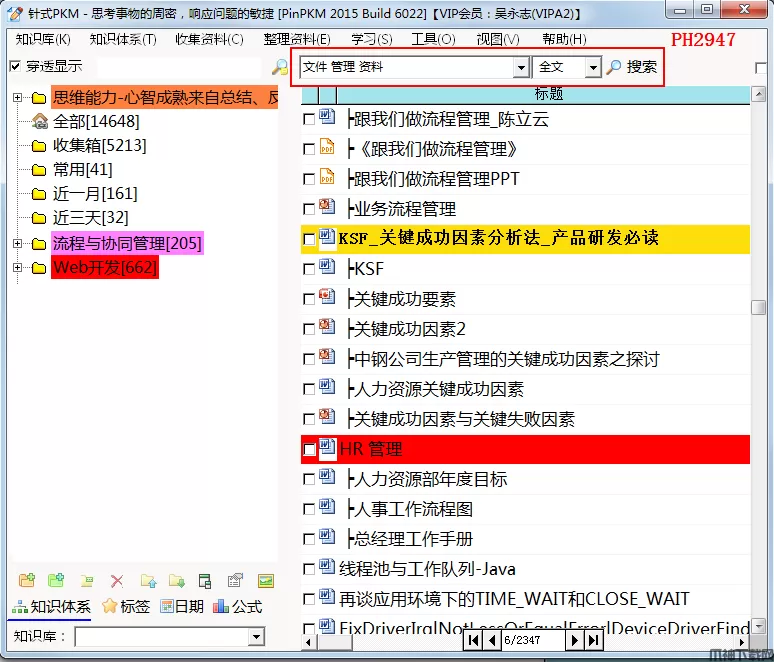
Task: Go to previous page of results
Action: (x=492, y=640)
